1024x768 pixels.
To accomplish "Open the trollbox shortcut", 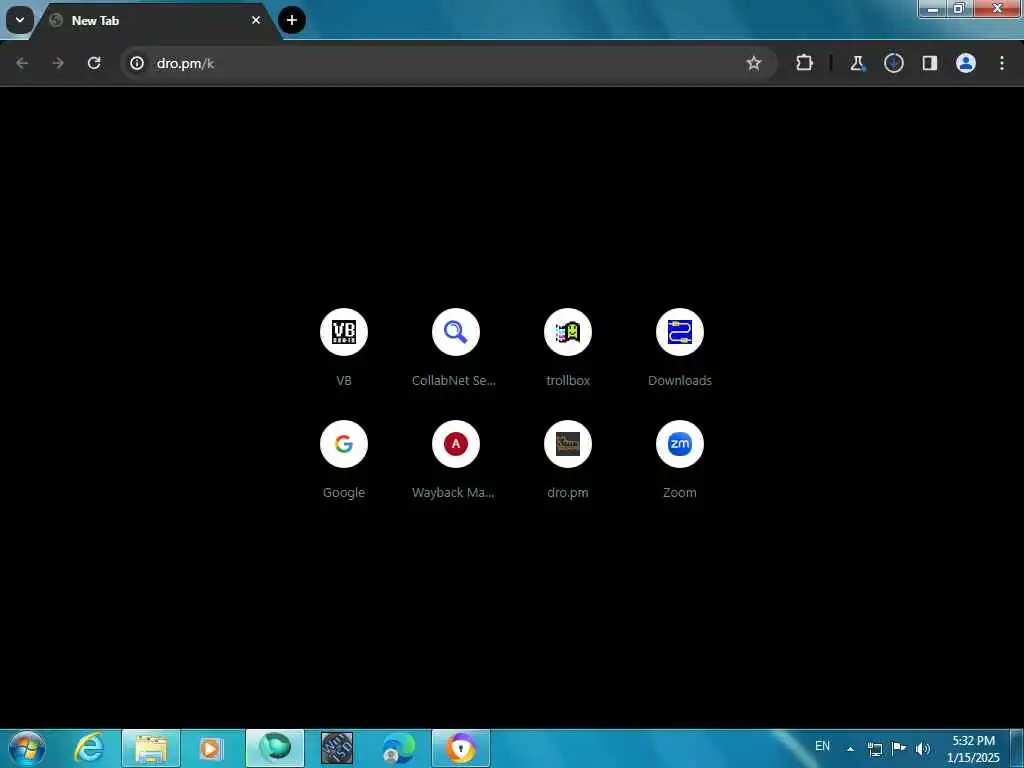I will click(568, 347).
